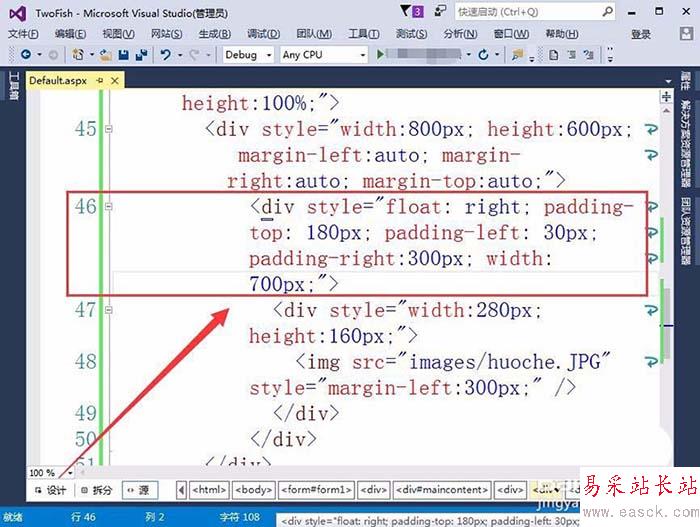Image resolution: width=700 pixels, height=527 pixels.
Task: Select the <form#form1> tag in navigator
Action: 317,490
